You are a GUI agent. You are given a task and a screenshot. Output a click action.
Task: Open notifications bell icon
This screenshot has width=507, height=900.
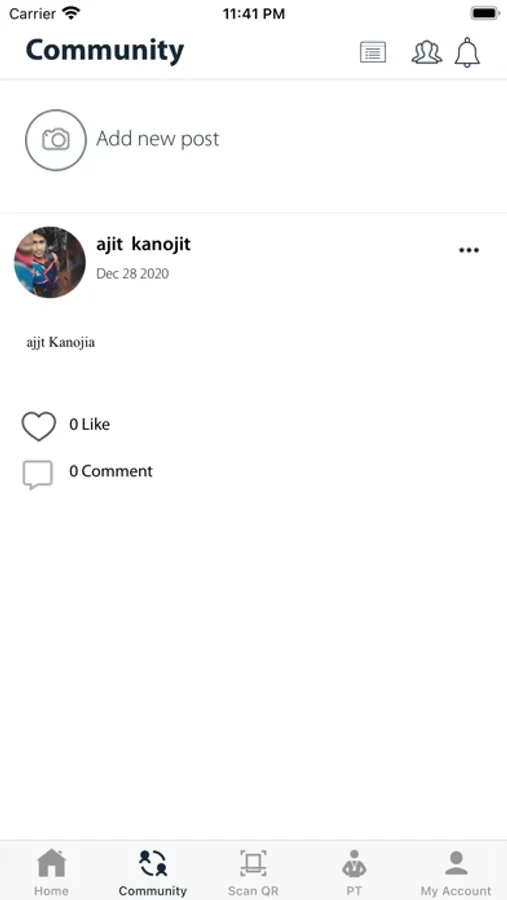click(467, 52)
